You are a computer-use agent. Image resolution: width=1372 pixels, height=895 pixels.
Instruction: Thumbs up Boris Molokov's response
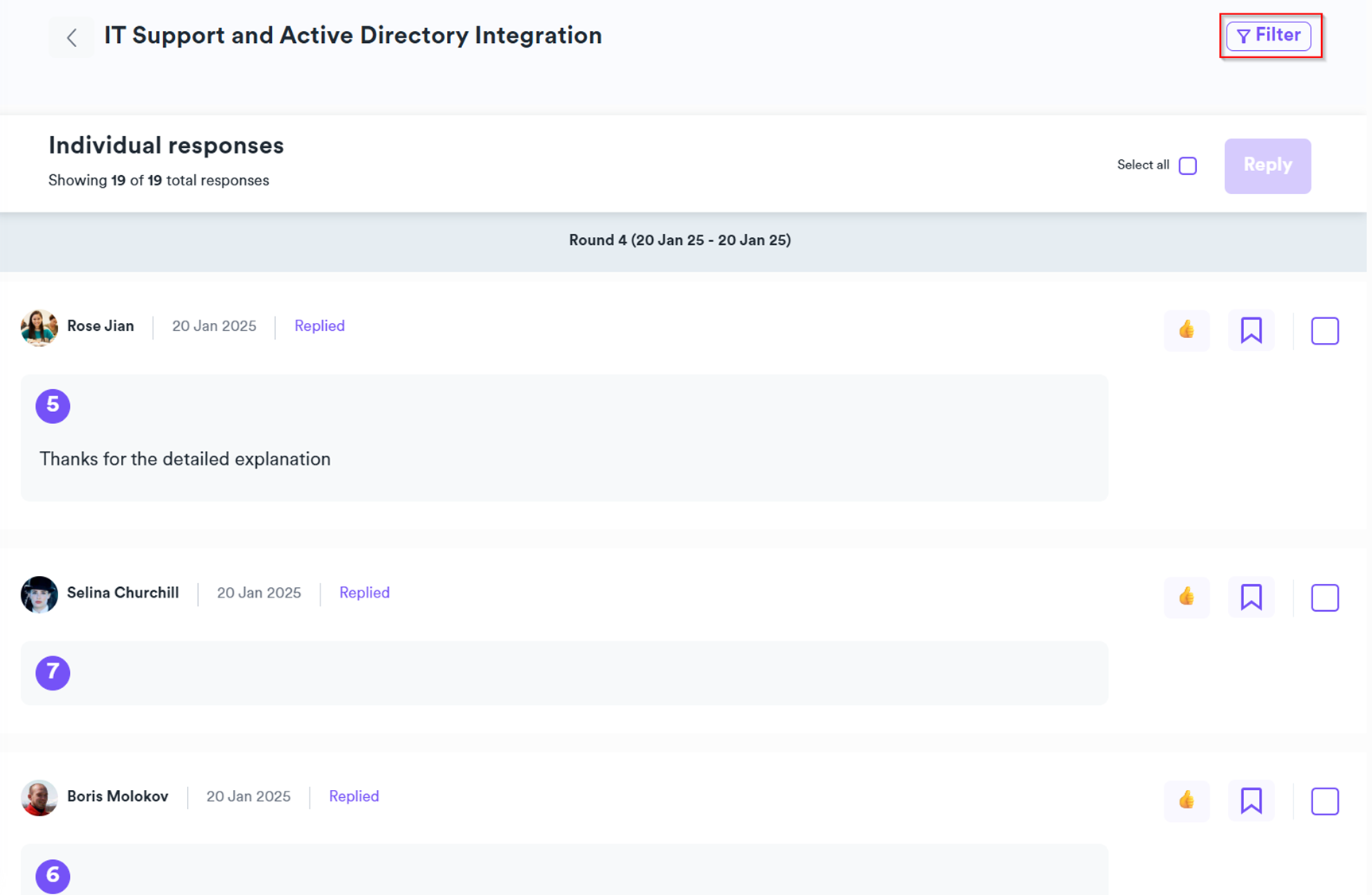pos(1186,800)
